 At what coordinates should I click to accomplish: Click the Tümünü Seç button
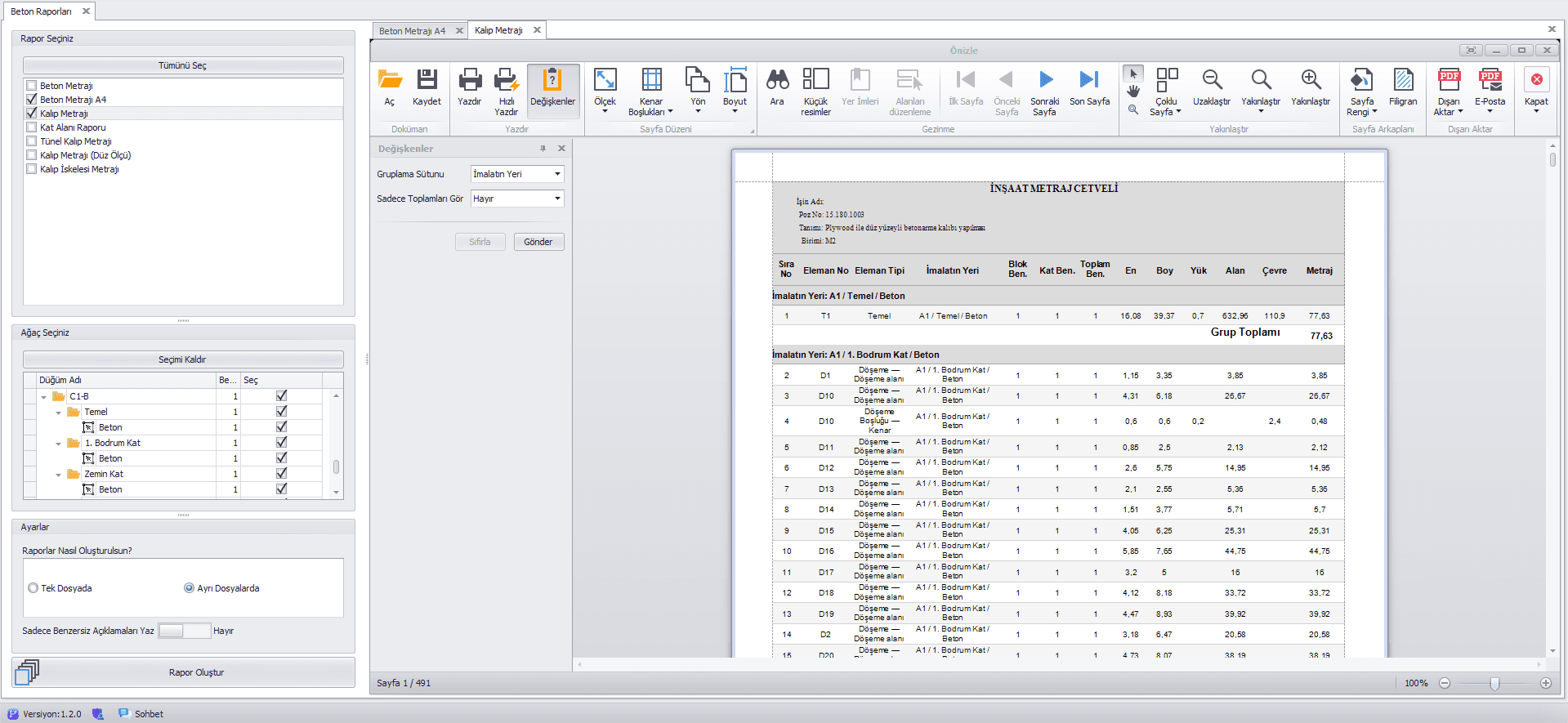tap(183, 65)
